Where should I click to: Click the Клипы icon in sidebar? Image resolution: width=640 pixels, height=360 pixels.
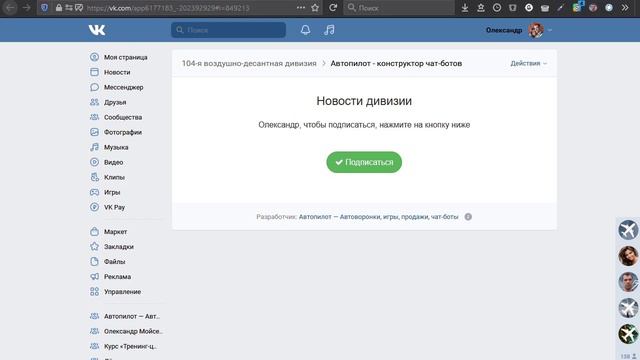[94, 177]
